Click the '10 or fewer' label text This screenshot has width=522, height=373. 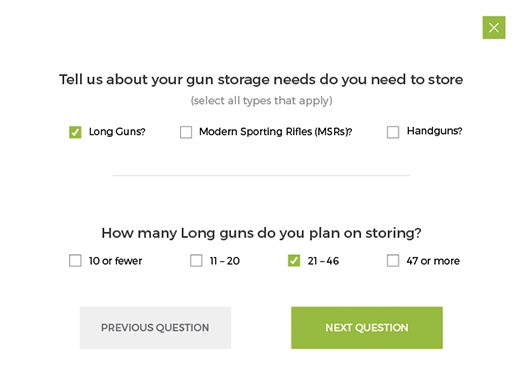click(x=115, y=261)
